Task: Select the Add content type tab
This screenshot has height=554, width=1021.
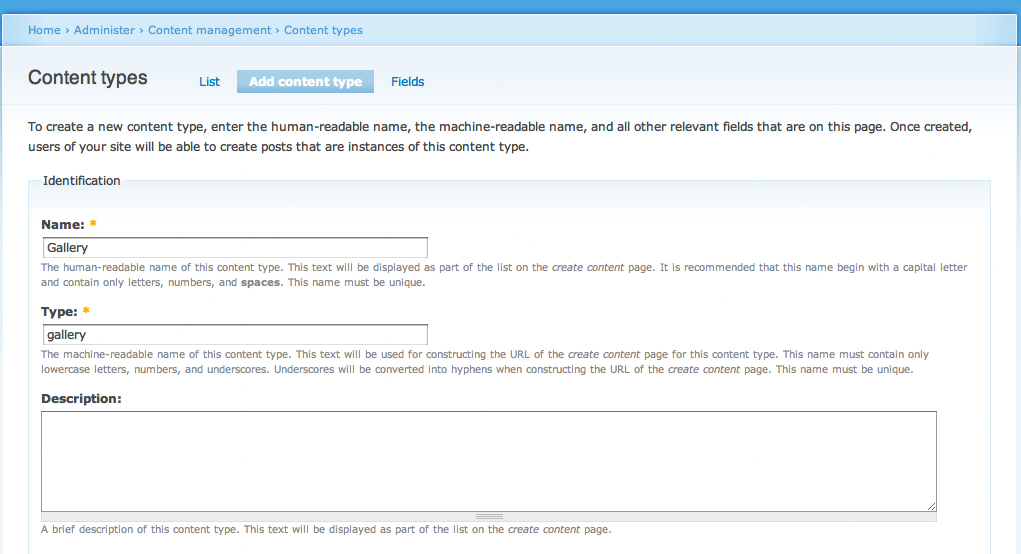Action: pos(305,81)
